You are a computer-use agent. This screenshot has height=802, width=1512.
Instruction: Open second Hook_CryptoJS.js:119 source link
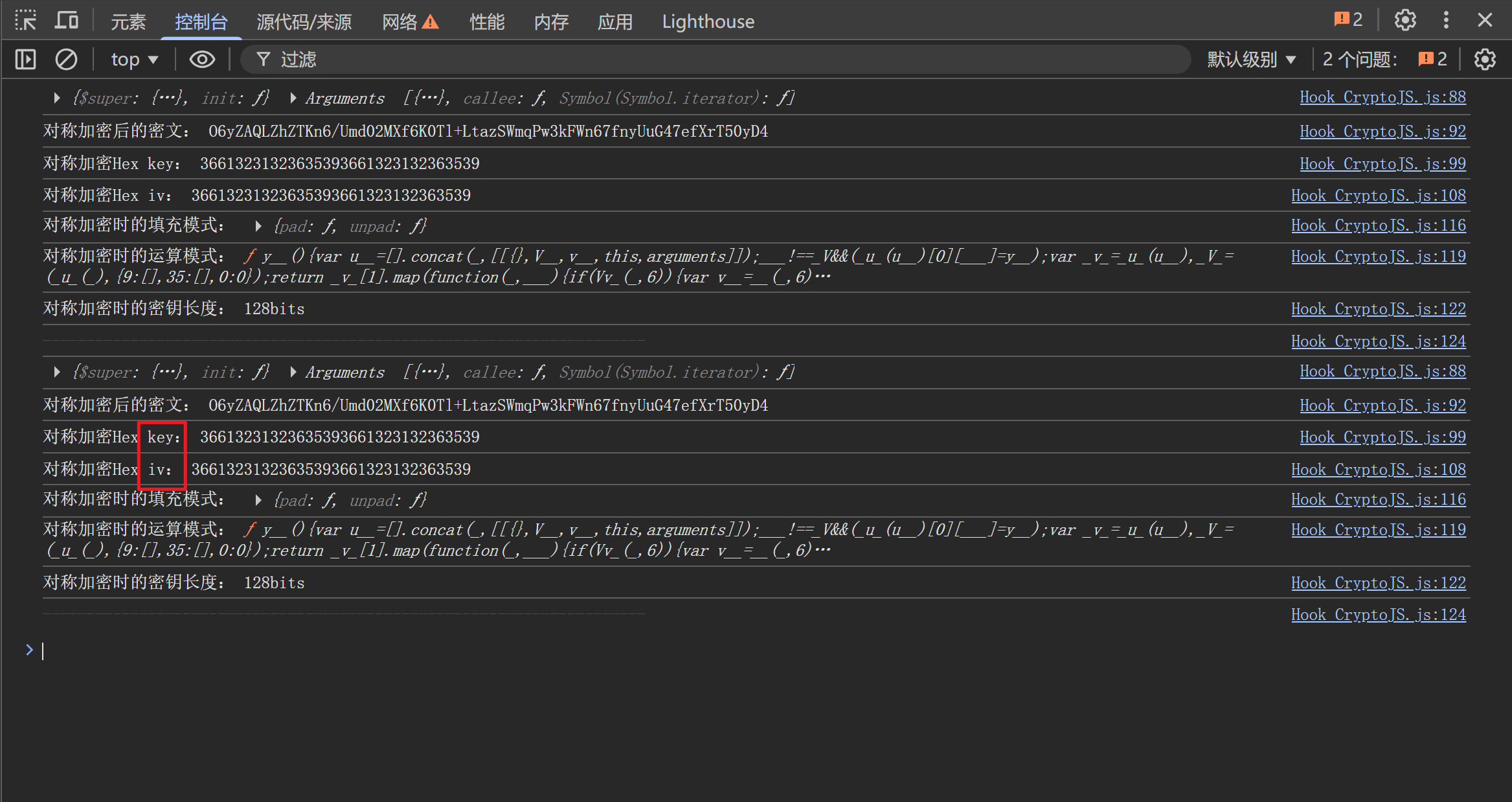1379,530
